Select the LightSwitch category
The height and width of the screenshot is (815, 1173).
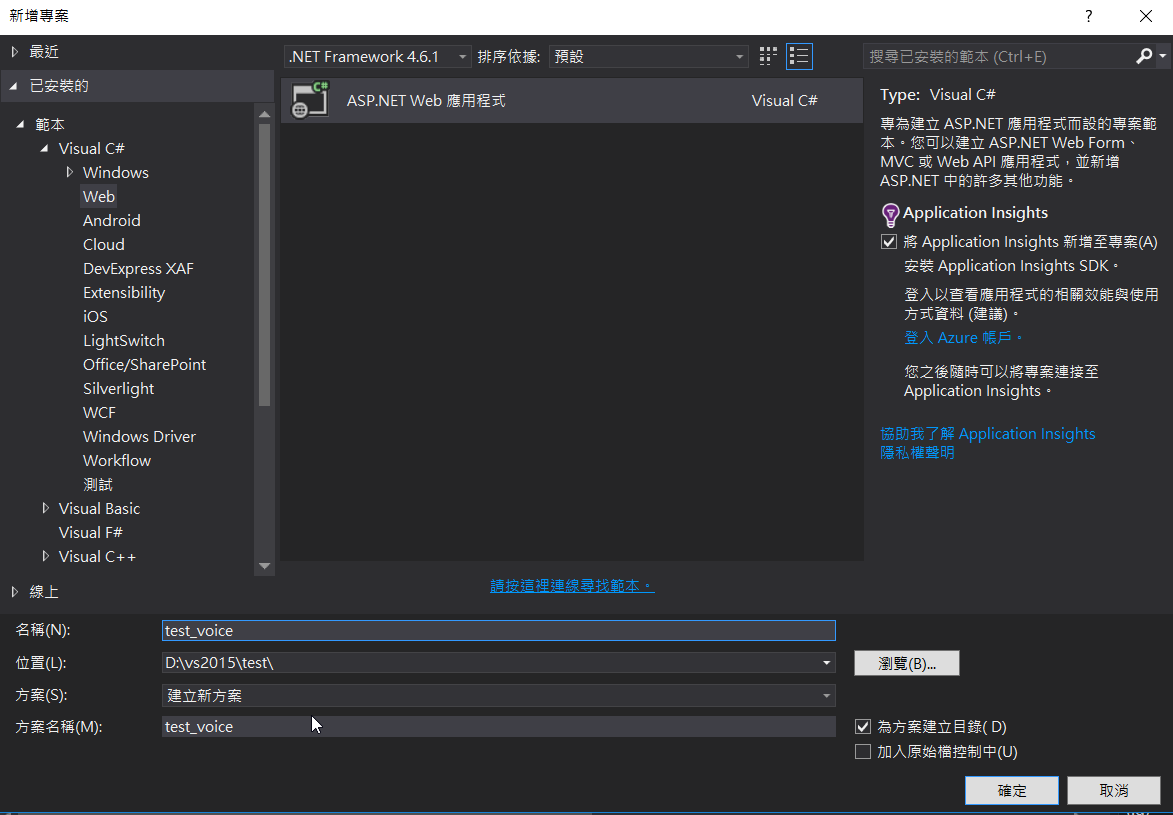123,341
